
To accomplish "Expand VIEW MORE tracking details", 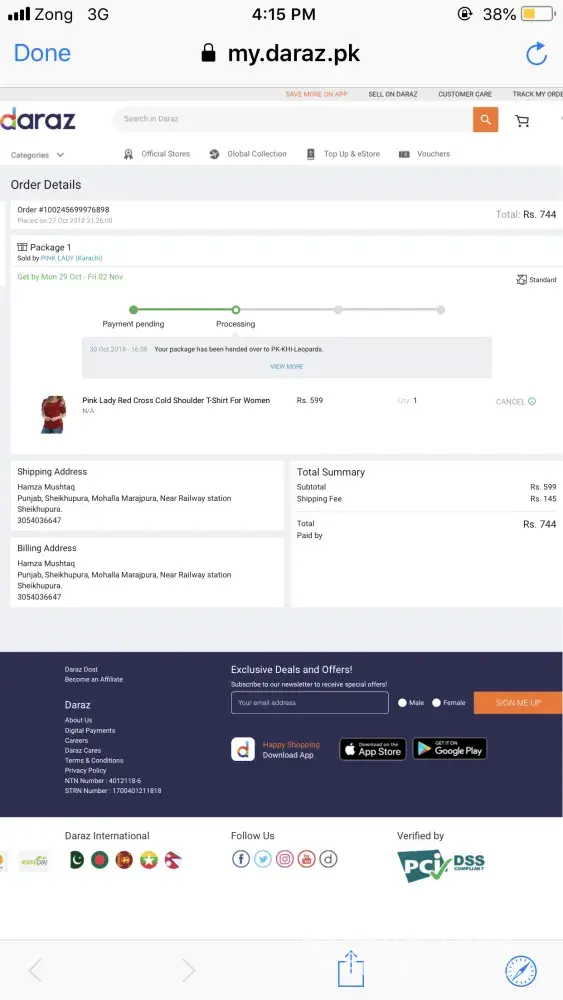I will (x=287, y=367).
